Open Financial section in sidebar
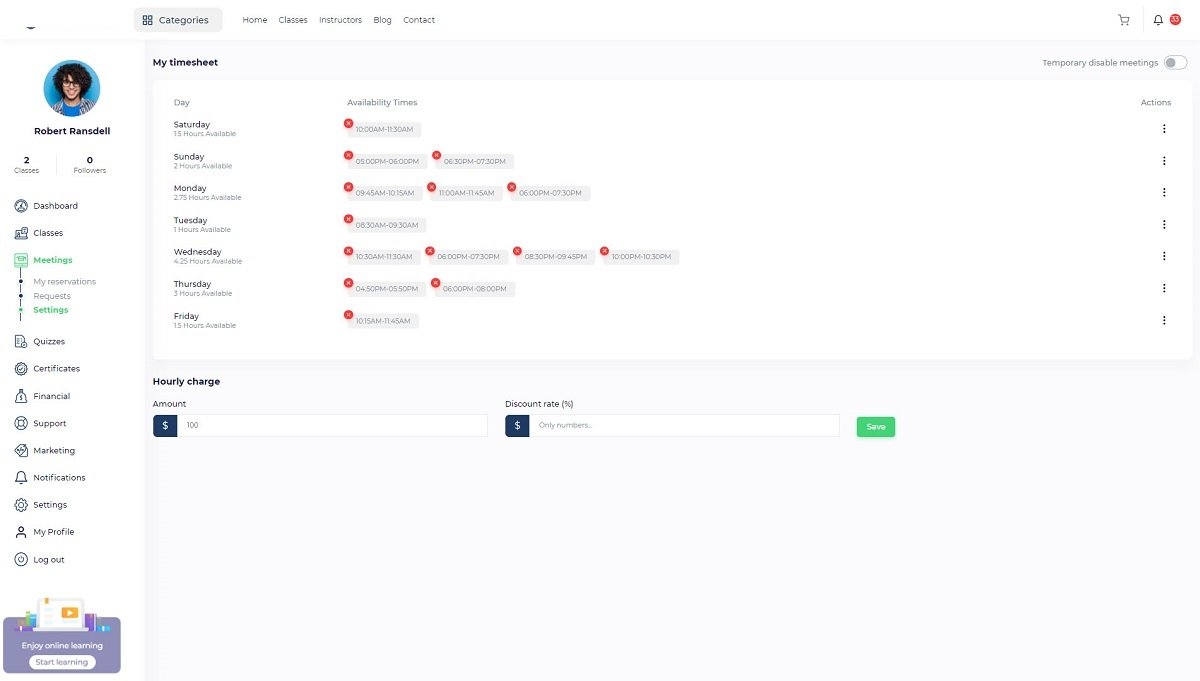The width and height of the screenshot is (1200, 681). (52, 396)
